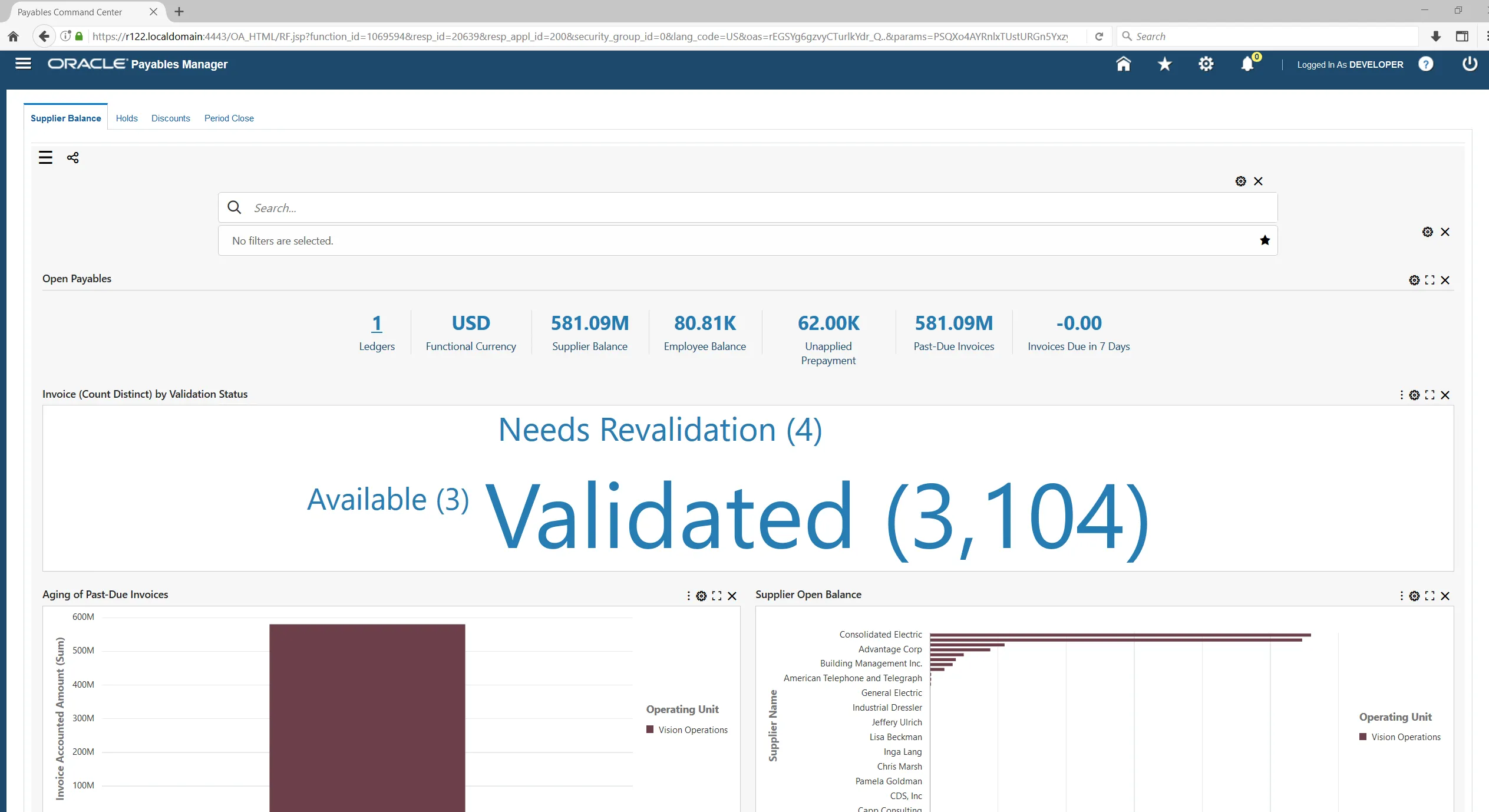This screenshot has height=812, width=1489.
Task: Open Supplier Open Balance settings gear
Action: coord(1414,596)
